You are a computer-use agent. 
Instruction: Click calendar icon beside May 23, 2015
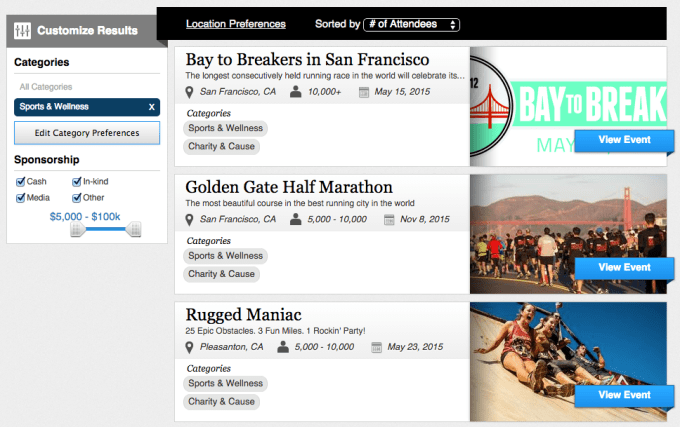coord(376,347)
